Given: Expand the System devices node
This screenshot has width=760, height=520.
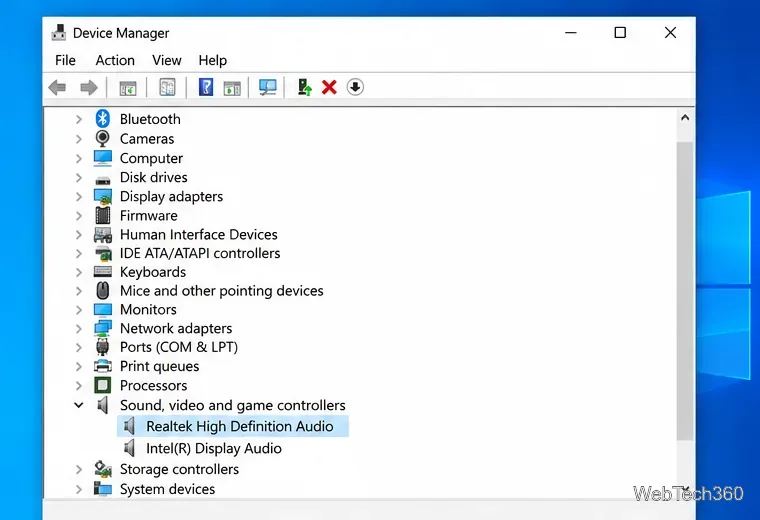Looking at the screenshot, I should (x=79, y=489).
